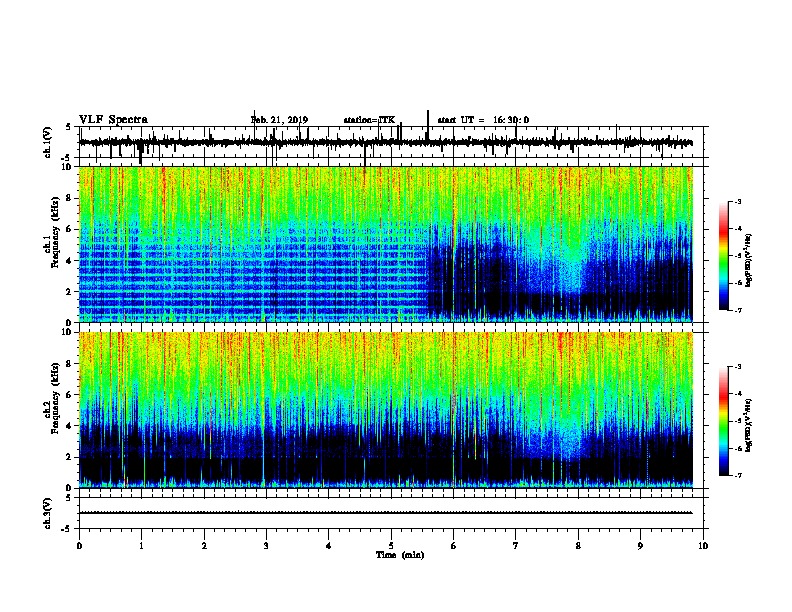Select the ch.1 spectrogram color scale bar
This screenshot has height=612, width=792.
click(723, 256)
